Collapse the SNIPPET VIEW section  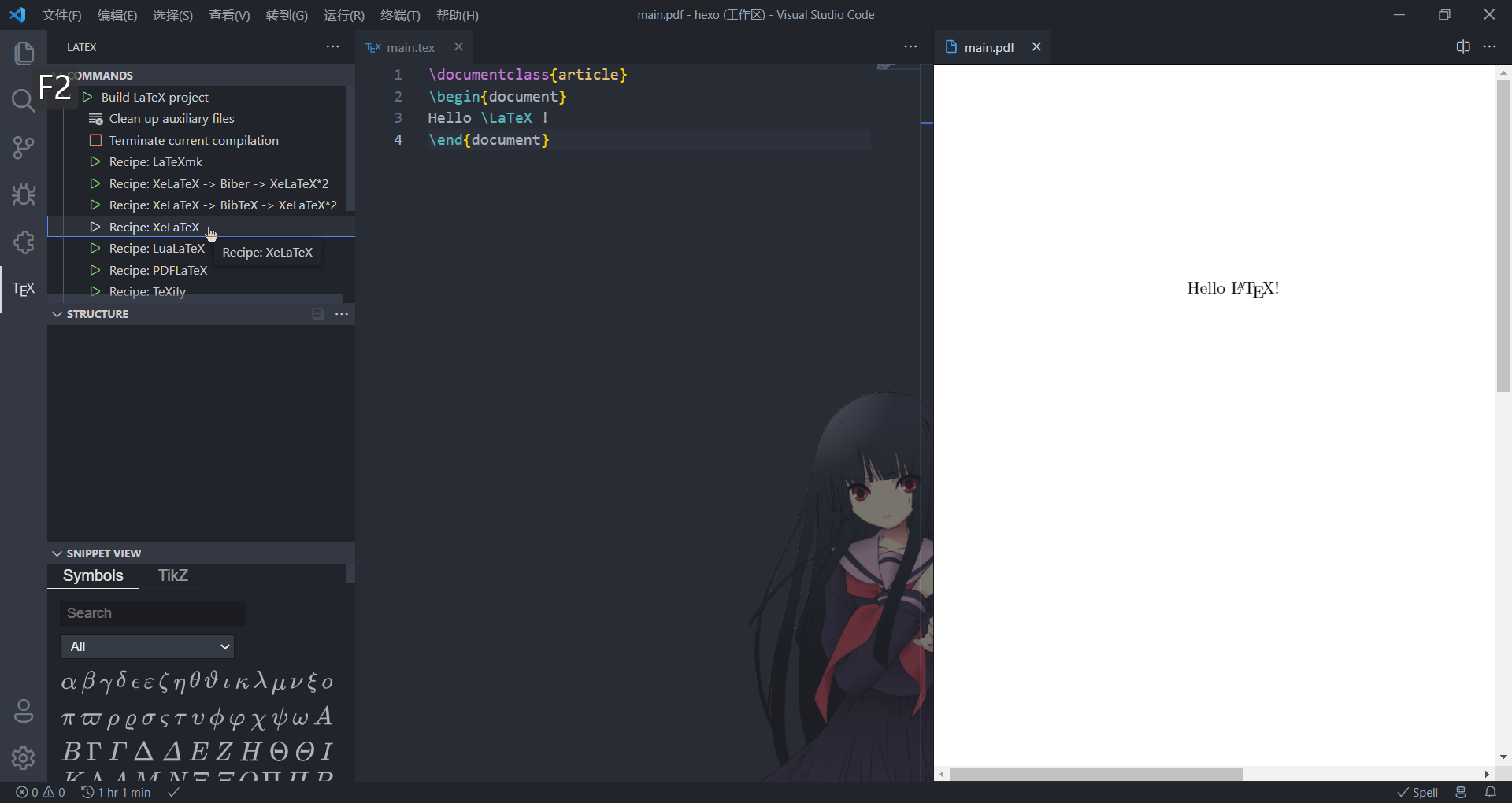point(57,553)
